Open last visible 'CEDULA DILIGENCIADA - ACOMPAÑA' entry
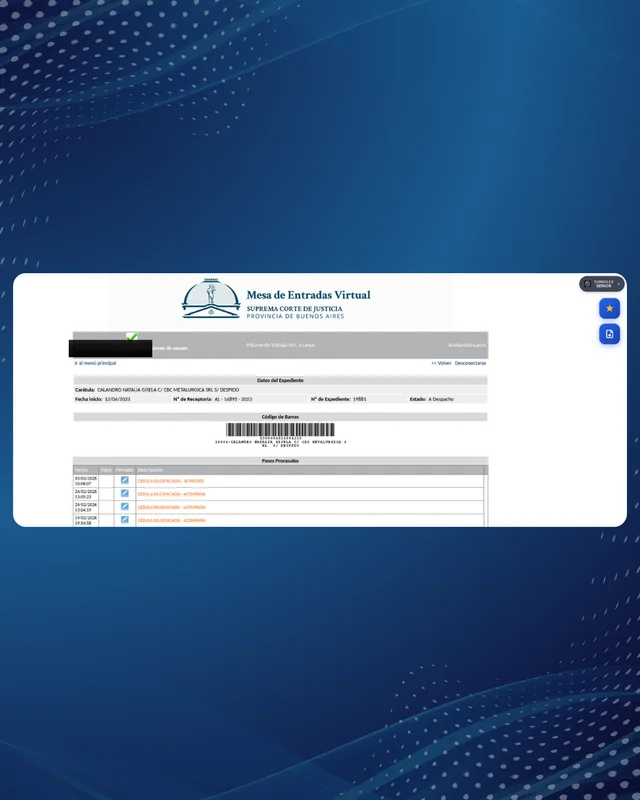Screen dimensions: 640x800 (171, 520)
